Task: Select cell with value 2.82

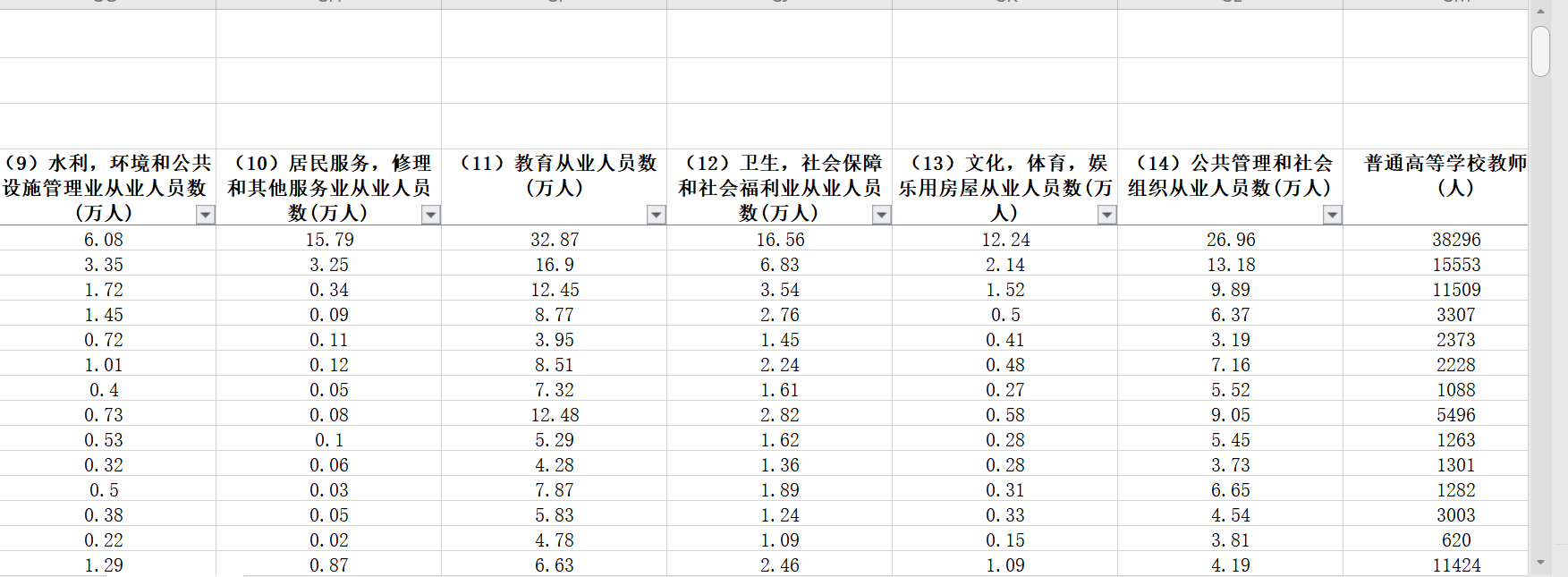Action: 780,415
